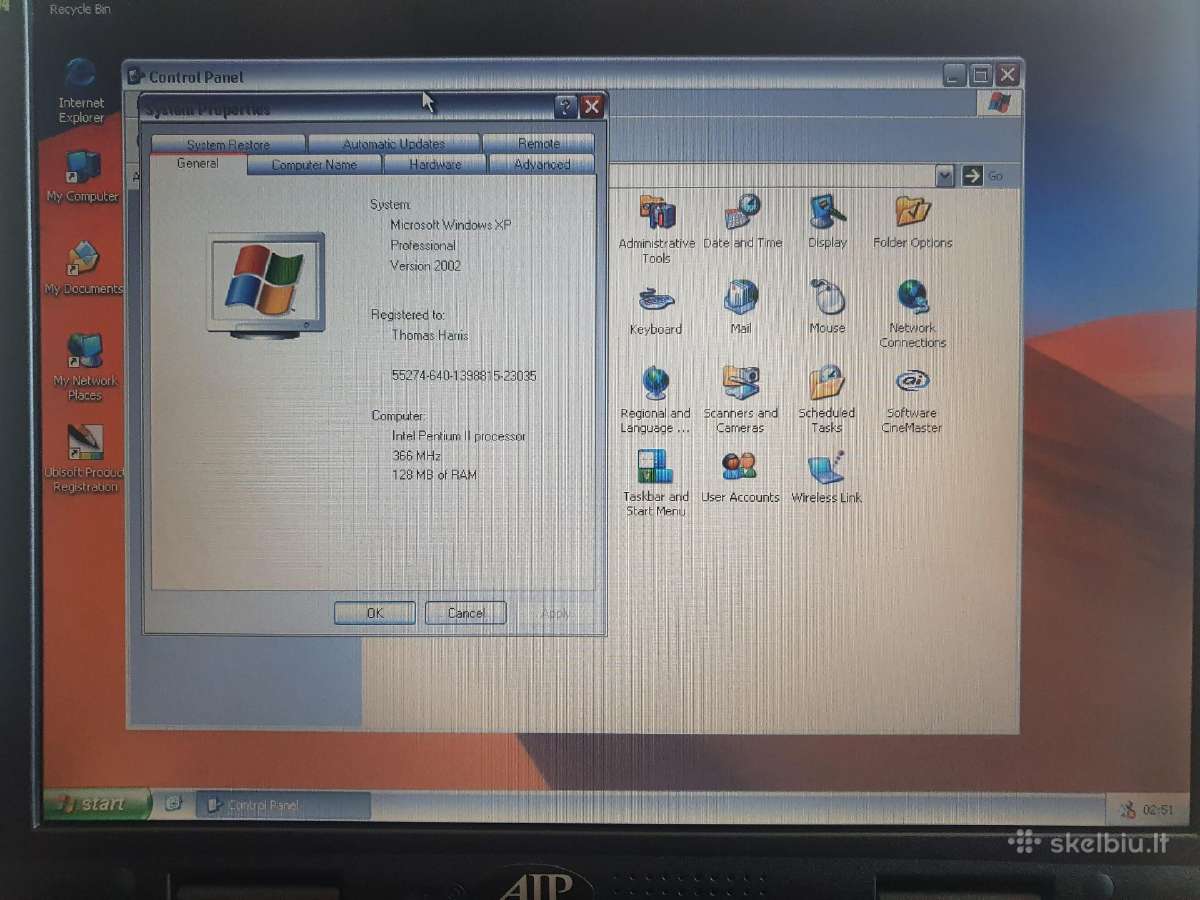This screenshot has height=900, width=1200.
Task: Click the 02:51 taskbar clock
Action: pyautogui.click(x=1158, y=810)
